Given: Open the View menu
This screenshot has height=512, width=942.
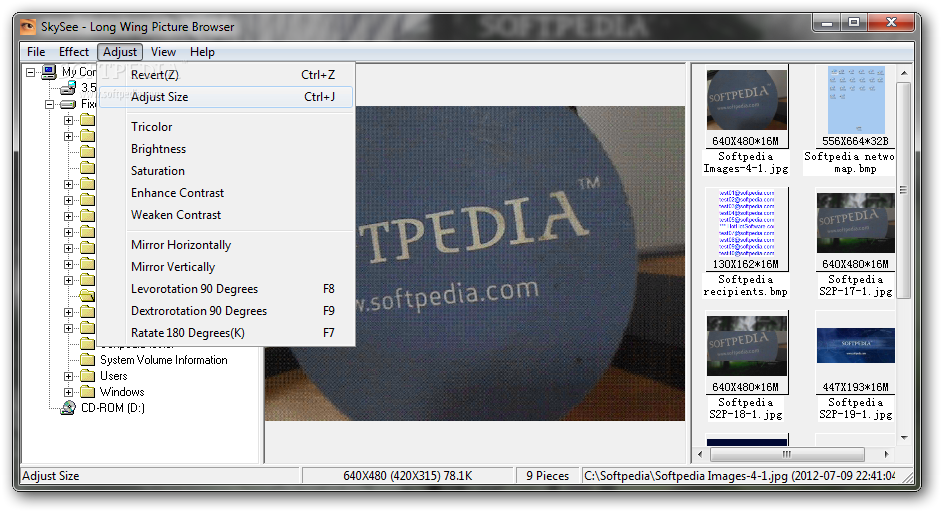Looking at the screenshot, I should (163, 52).
